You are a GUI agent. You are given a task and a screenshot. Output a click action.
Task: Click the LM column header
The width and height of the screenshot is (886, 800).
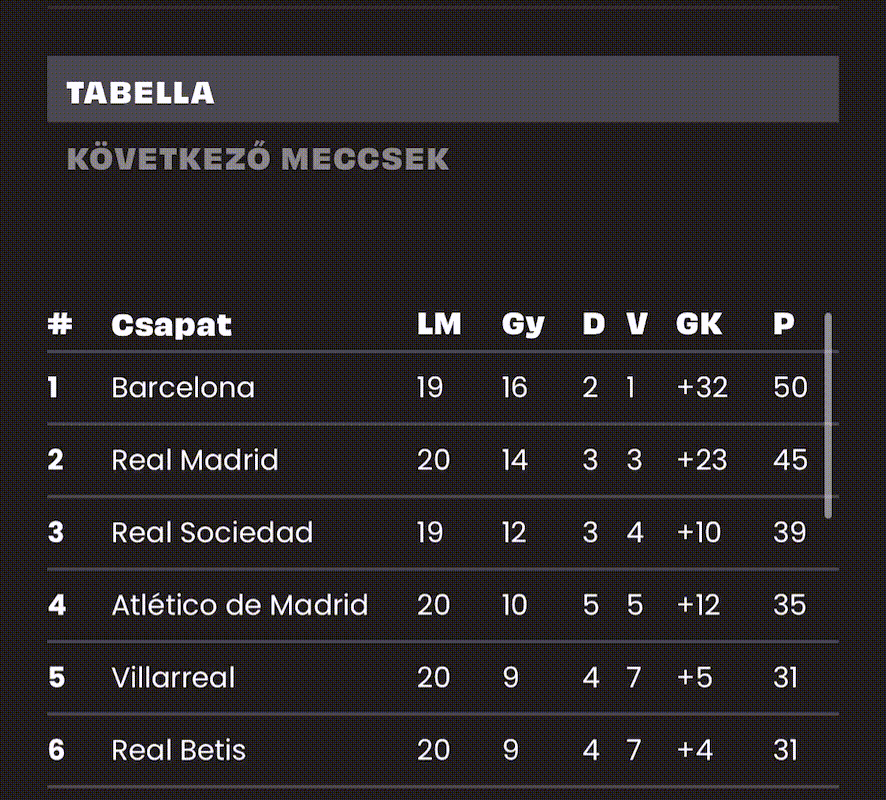[x=439, y=324]
